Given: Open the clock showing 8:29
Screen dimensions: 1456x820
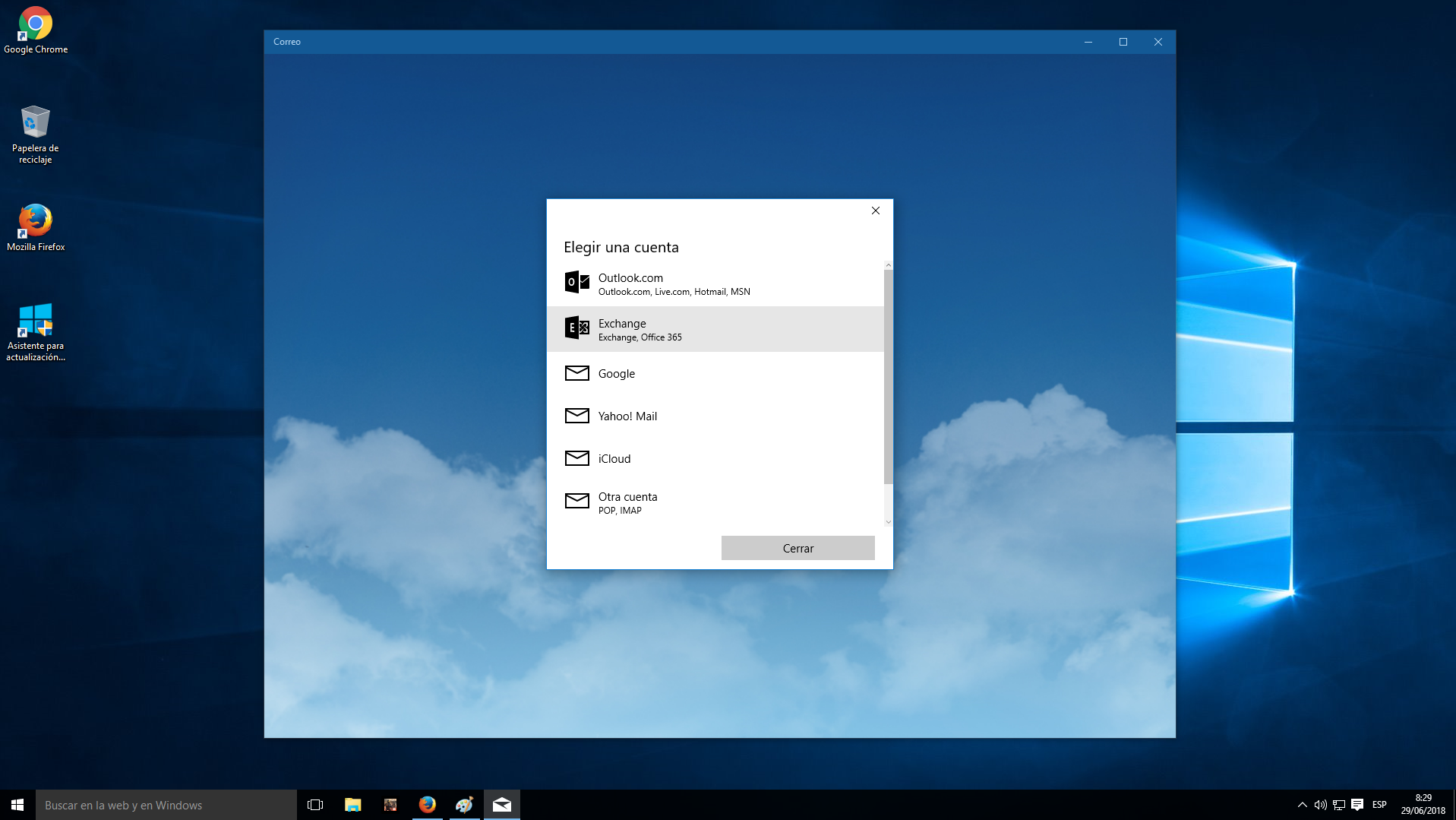Looking at the screenshot, I should (1423, 805).
